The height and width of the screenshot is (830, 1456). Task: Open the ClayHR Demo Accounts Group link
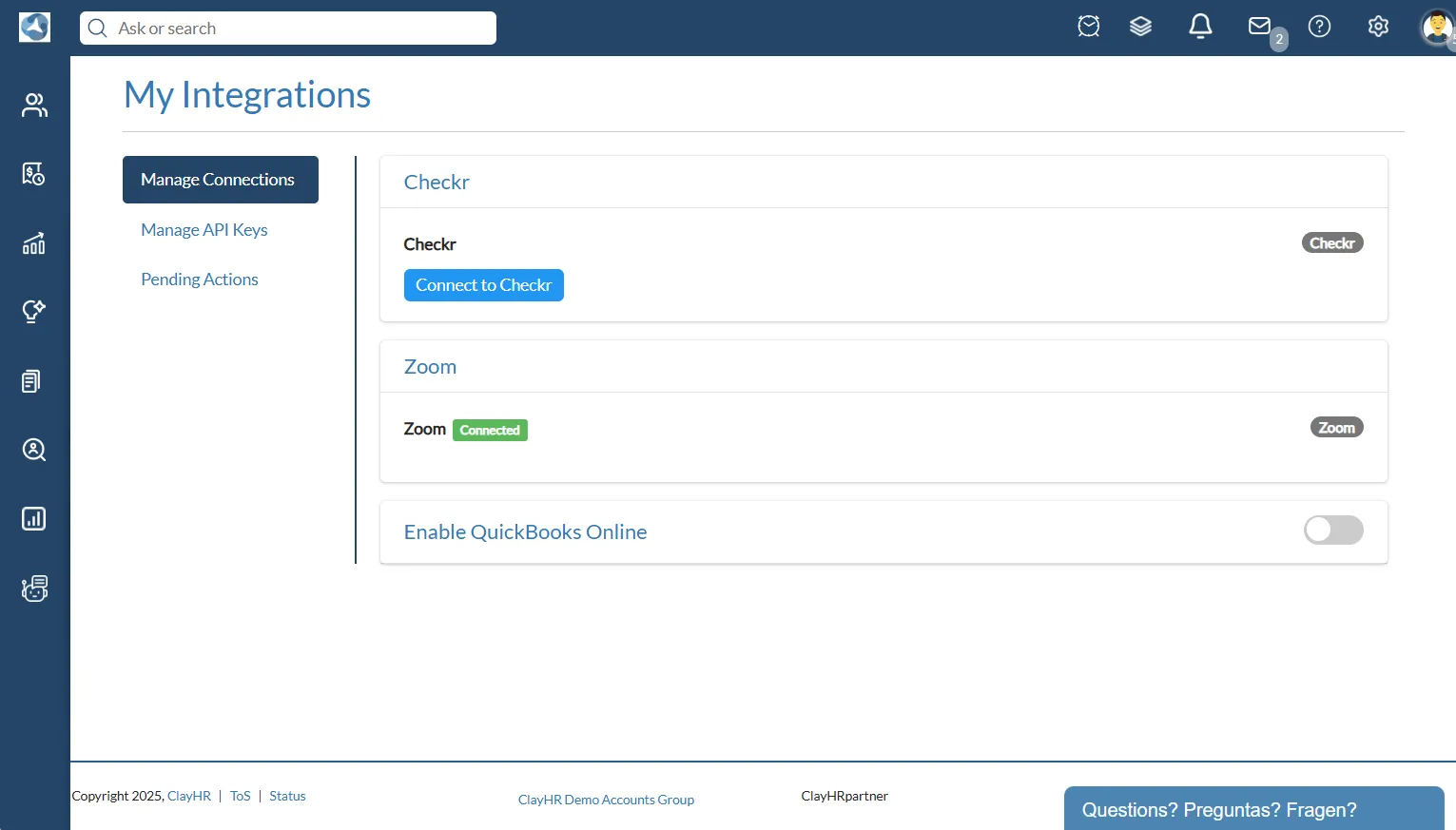pyautogui.click(x=606, y=801)
